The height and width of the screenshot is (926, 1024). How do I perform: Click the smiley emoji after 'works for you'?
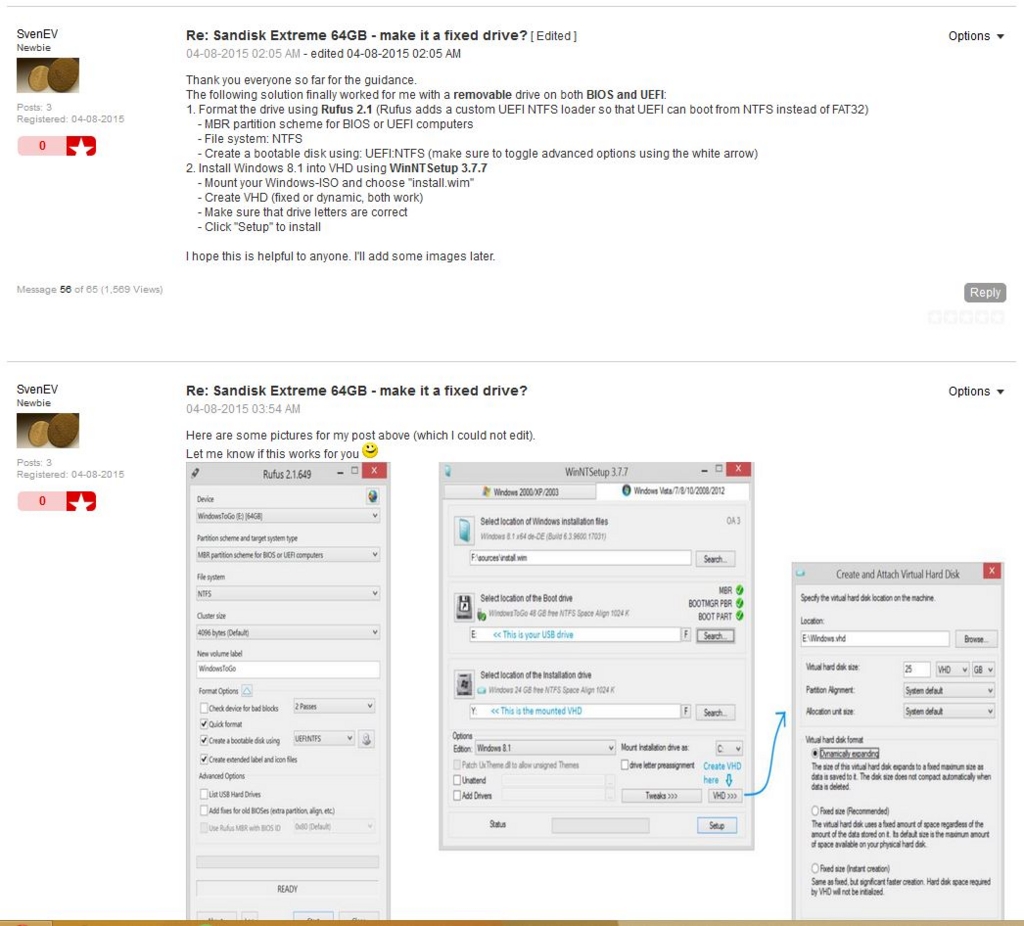point(370,451)
